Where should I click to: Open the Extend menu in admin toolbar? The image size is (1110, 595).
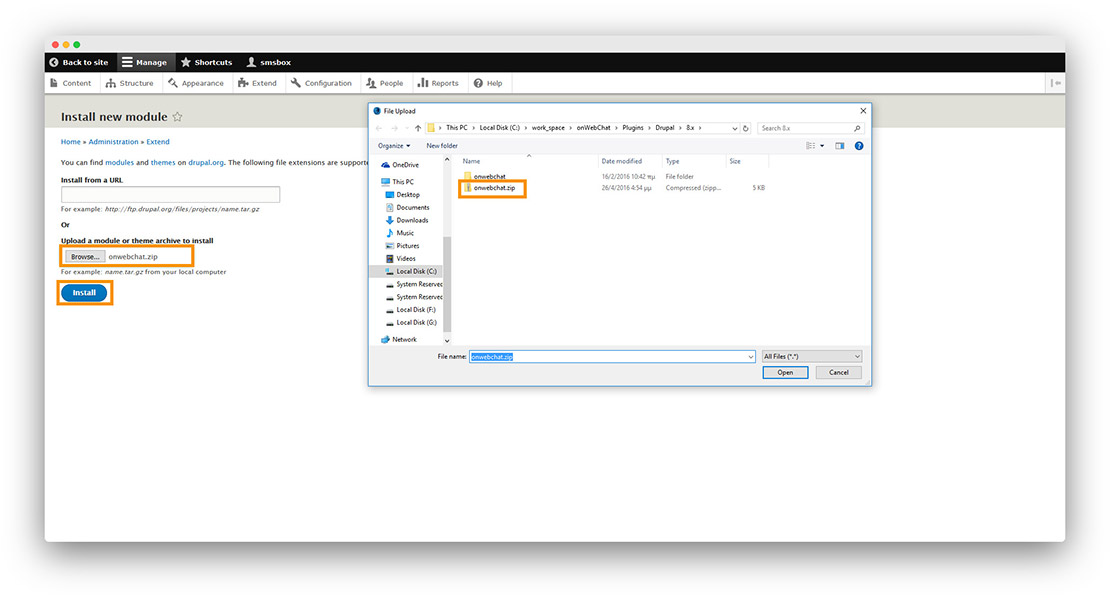(257, 83)
